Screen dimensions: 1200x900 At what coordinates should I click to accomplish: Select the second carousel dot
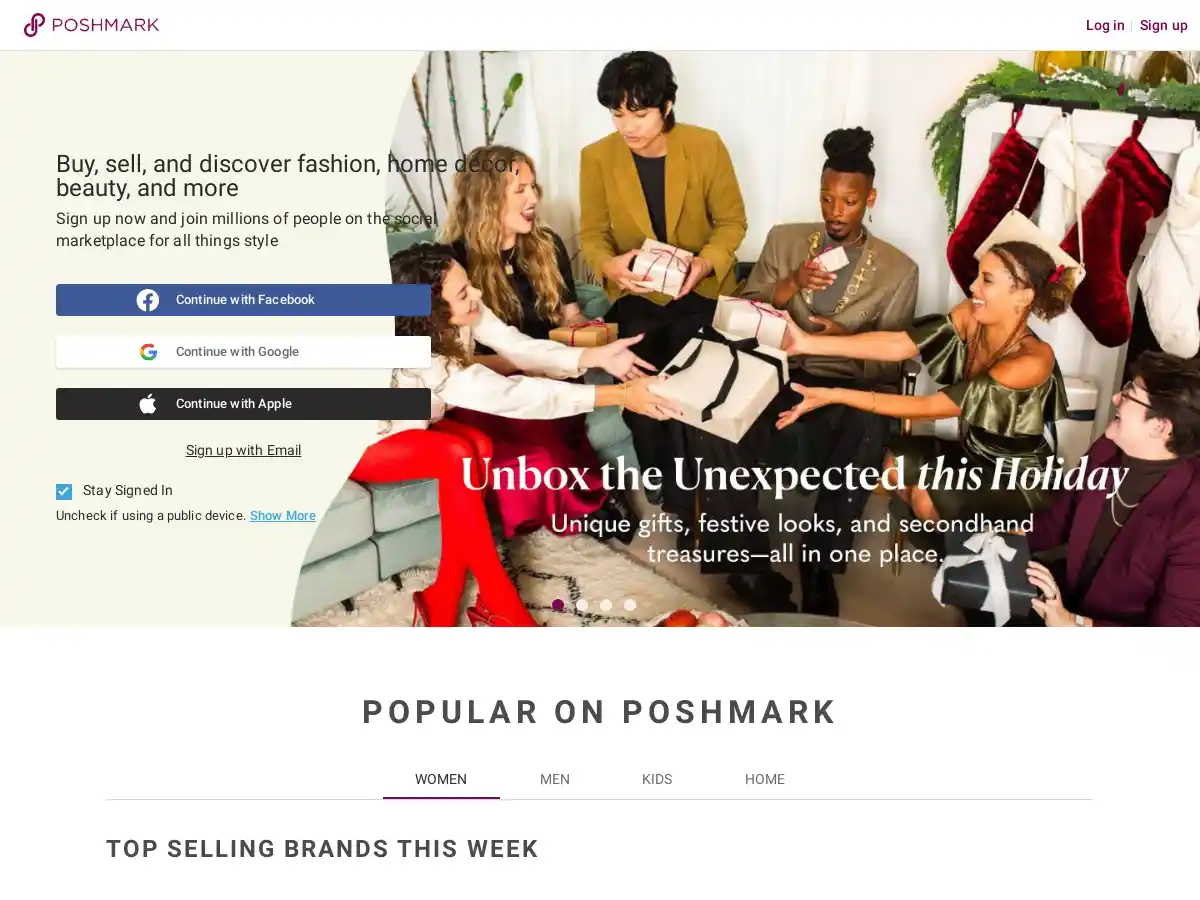click(582, 604)
